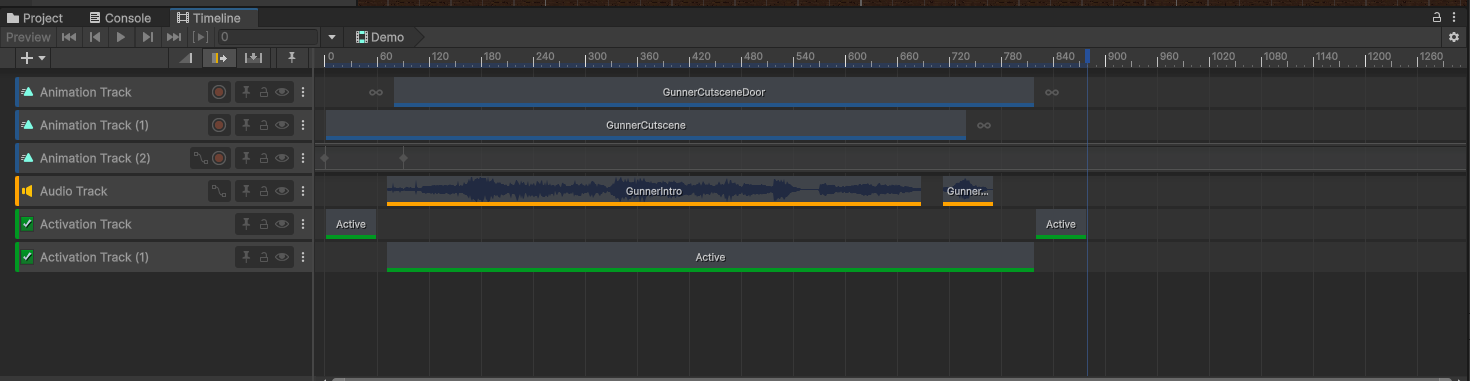Toggle the Preview mode button
Screen dimensions: 1470x381
pyautogui.click(x=28, y=37)
